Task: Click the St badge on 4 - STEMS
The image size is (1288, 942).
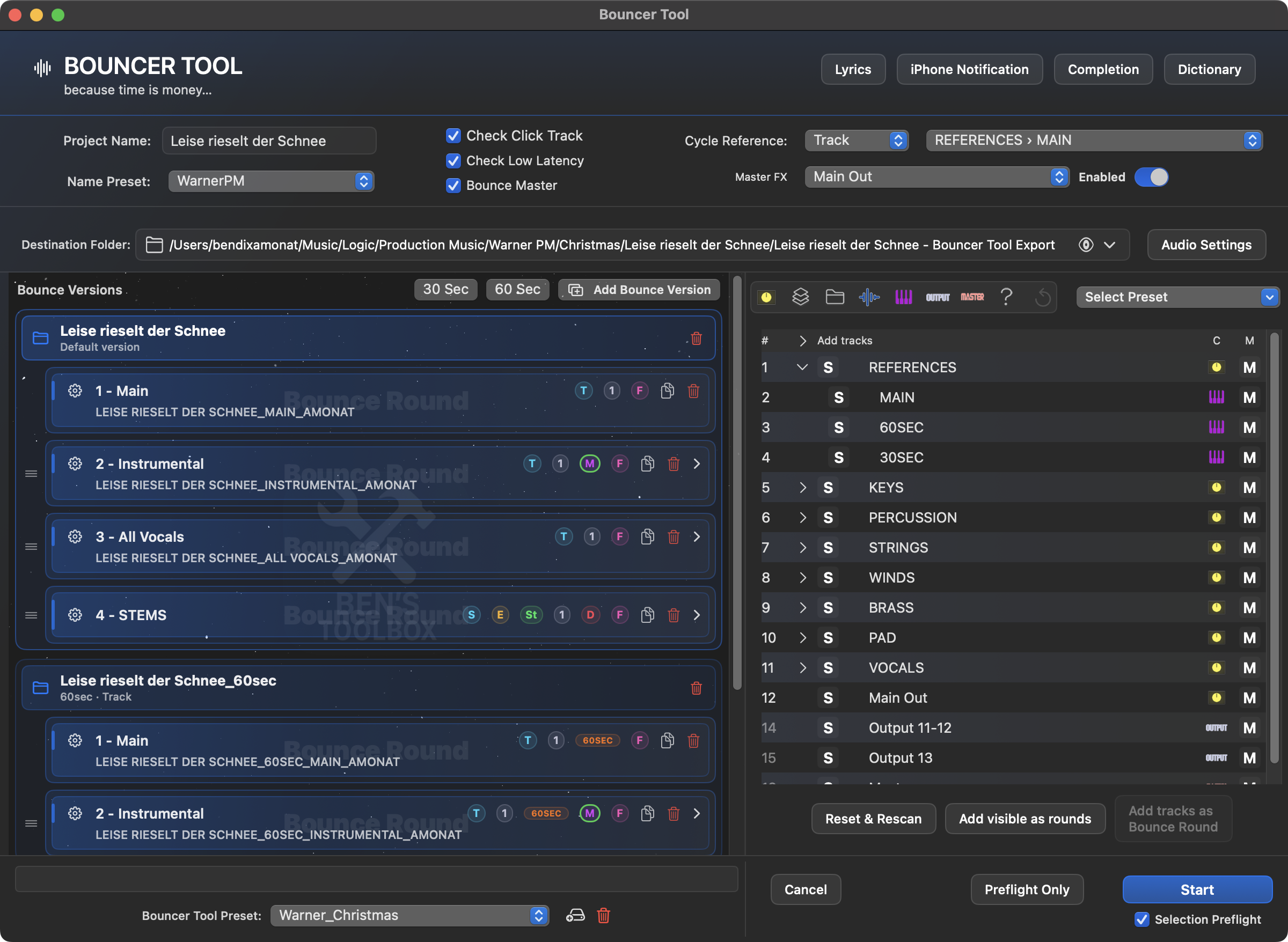Action: click(531, 615)
